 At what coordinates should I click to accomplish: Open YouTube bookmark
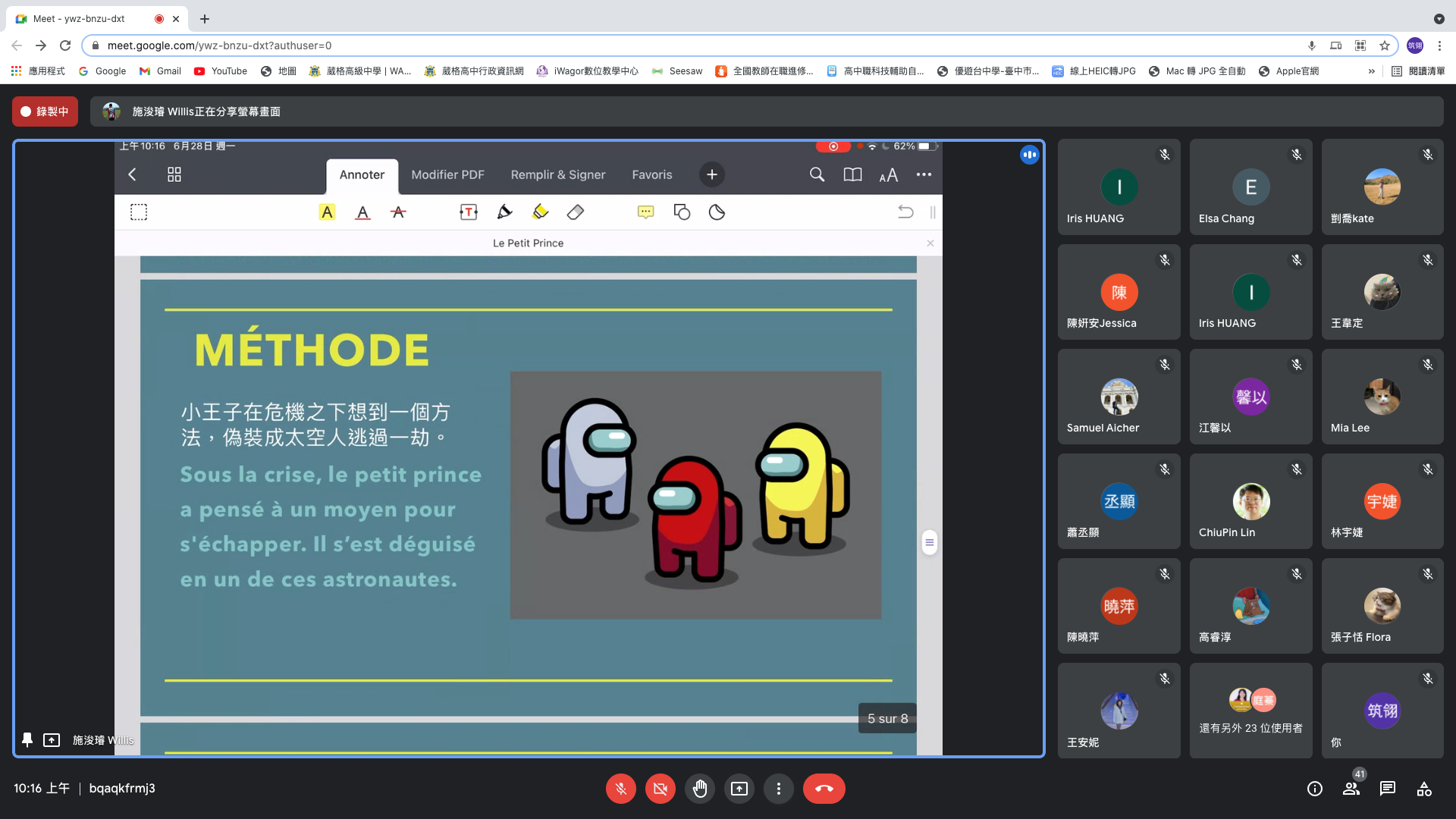coord(221,71)
